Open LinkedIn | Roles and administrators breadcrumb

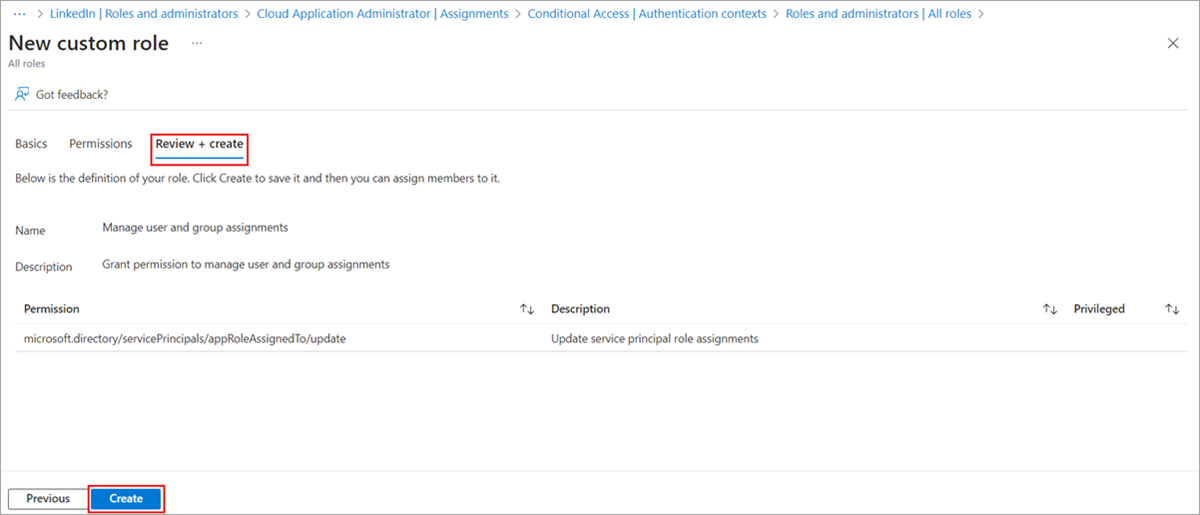pos(144,14)
